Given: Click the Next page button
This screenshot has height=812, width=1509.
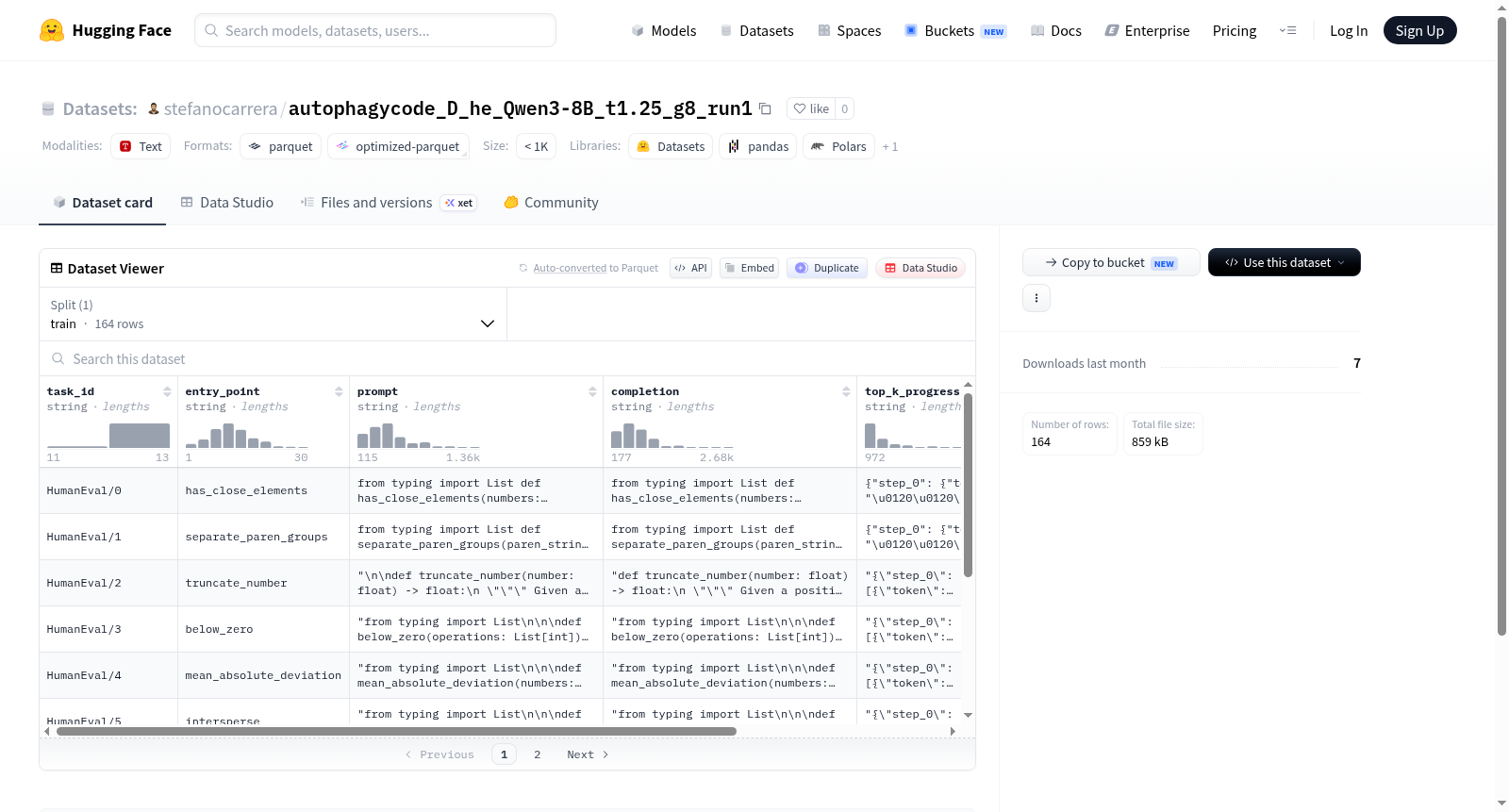Looking at the screenshot, I should point(588,754).
